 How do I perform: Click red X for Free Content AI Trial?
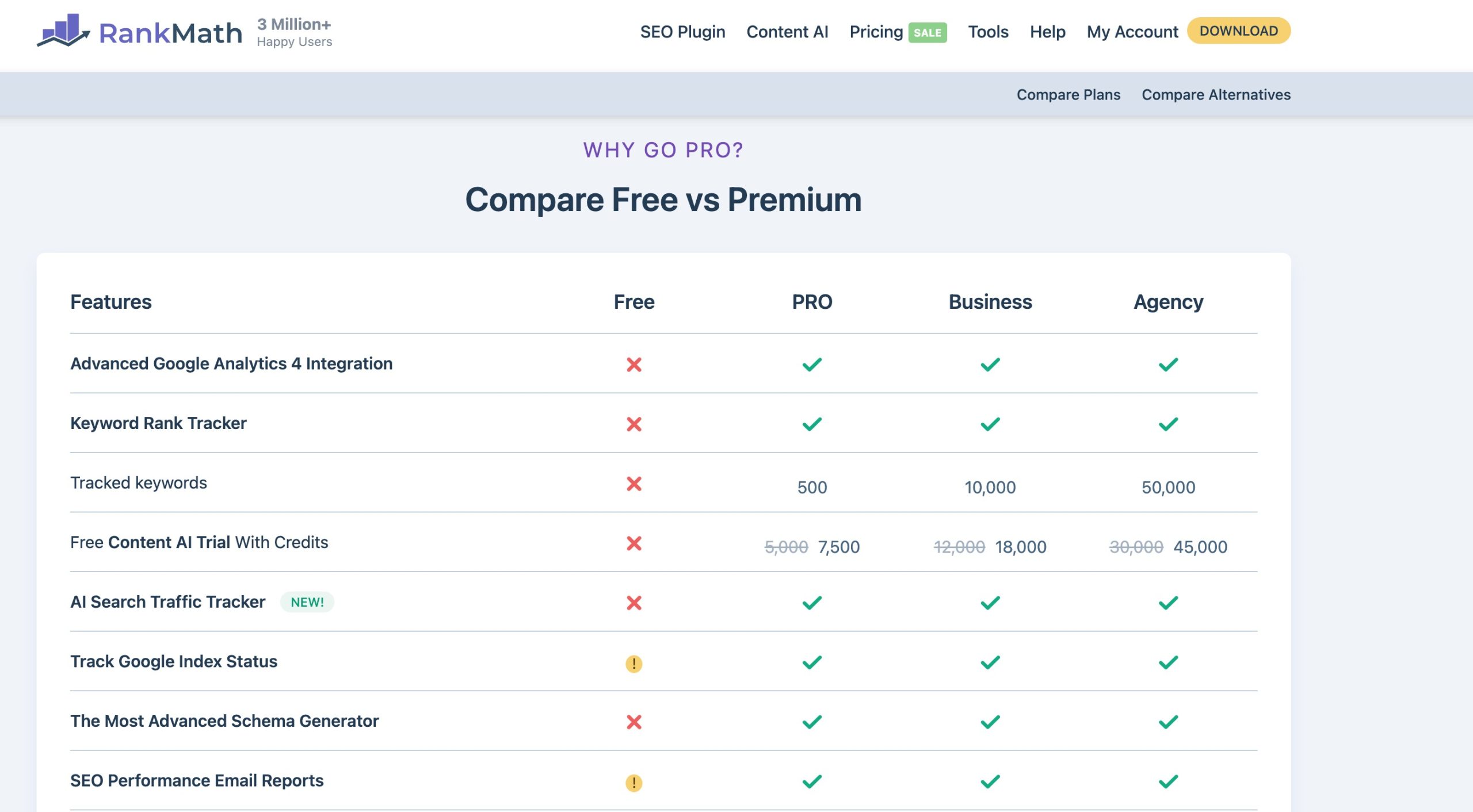(634, 543)
